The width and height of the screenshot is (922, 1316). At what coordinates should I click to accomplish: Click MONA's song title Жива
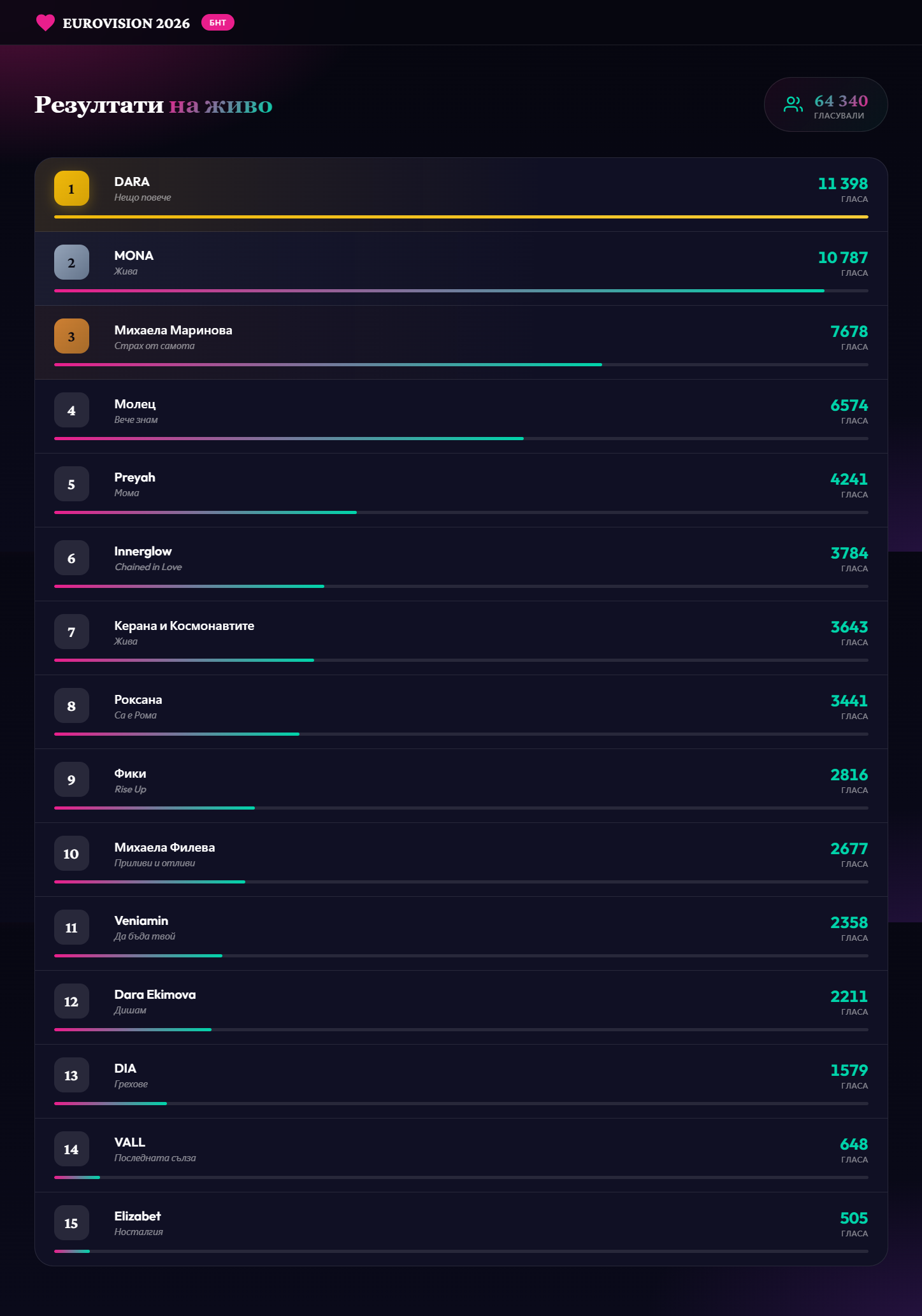126,271
